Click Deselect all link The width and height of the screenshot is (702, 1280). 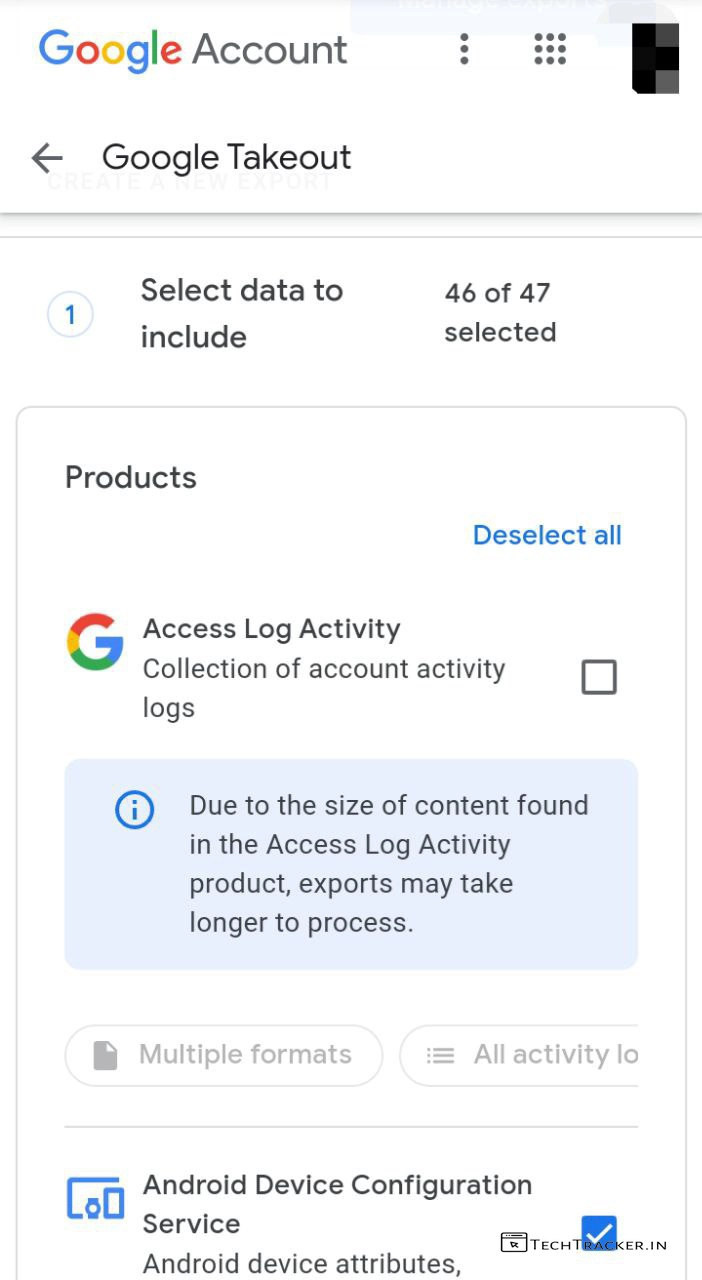(547, 535)
